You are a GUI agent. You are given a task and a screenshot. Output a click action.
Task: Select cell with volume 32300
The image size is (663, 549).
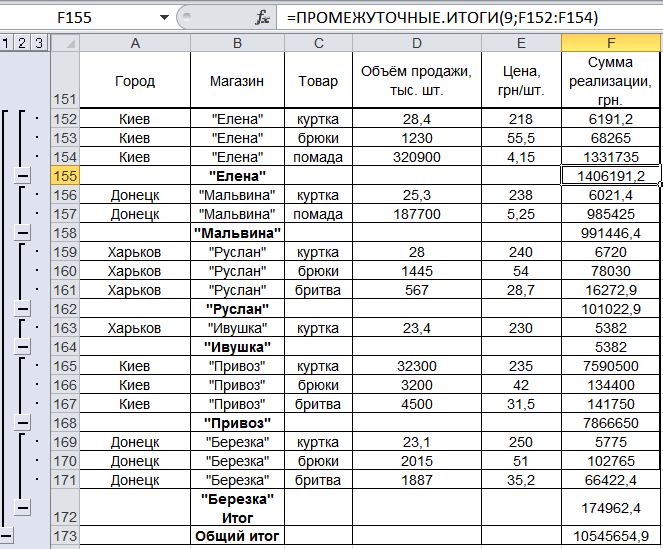click(416, 365)
